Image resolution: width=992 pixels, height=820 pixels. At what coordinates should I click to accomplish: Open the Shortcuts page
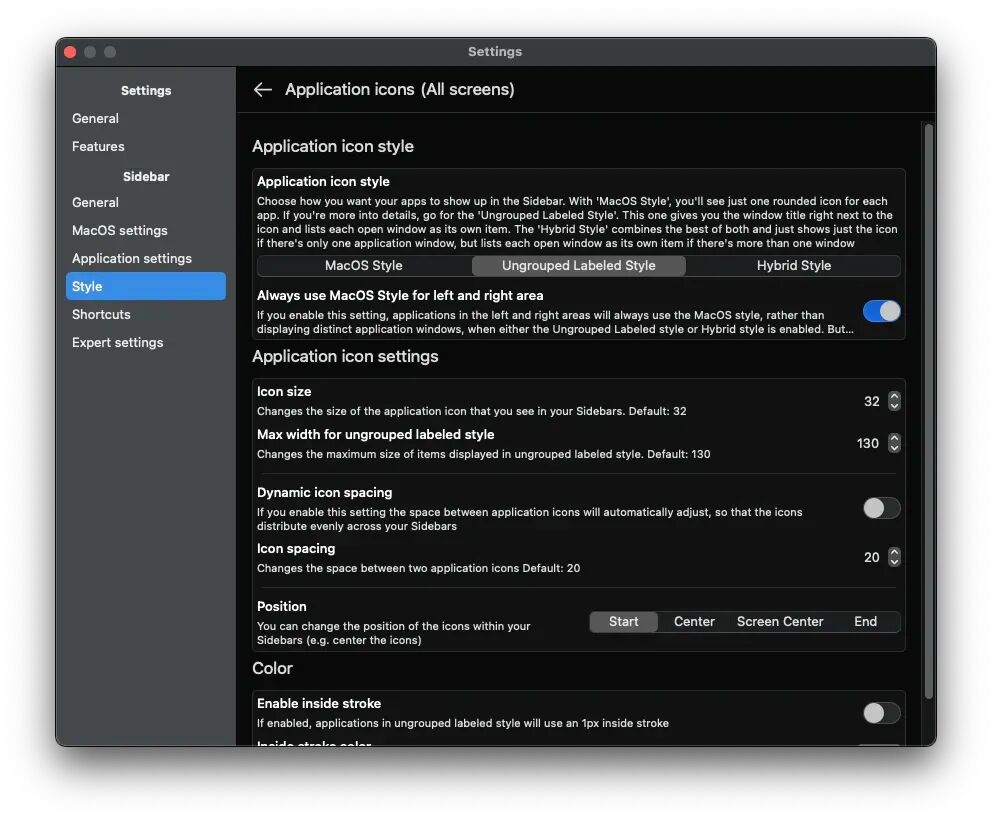[x=146, y=314]
